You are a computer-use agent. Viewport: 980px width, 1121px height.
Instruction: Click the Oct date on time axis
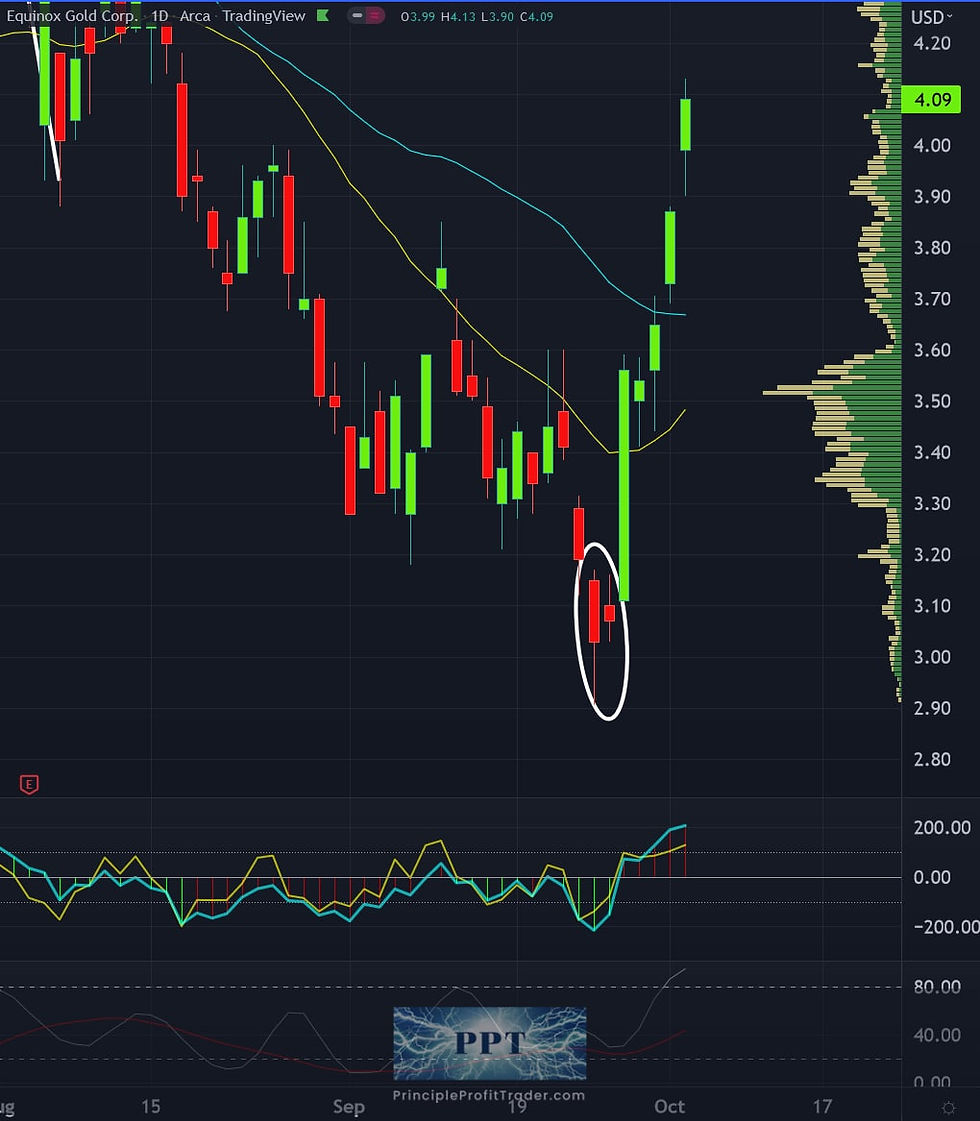[670, 1107]
